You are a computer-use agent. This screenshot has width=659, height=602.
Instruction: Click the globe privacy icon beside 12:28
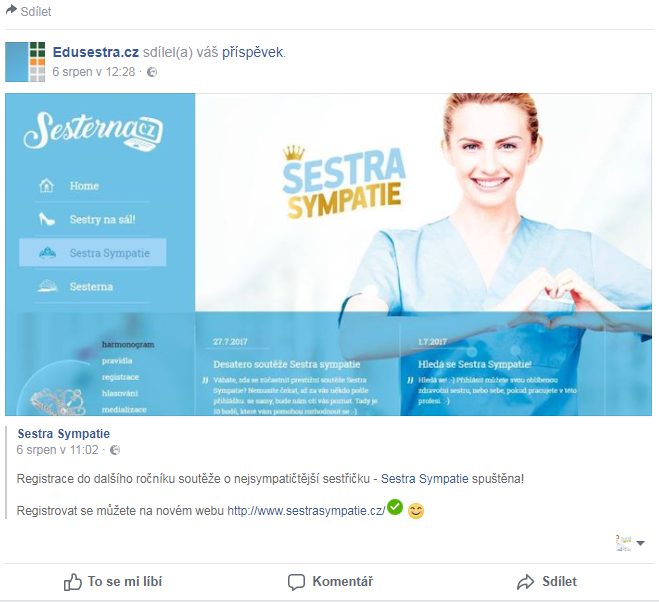[152, 72]
